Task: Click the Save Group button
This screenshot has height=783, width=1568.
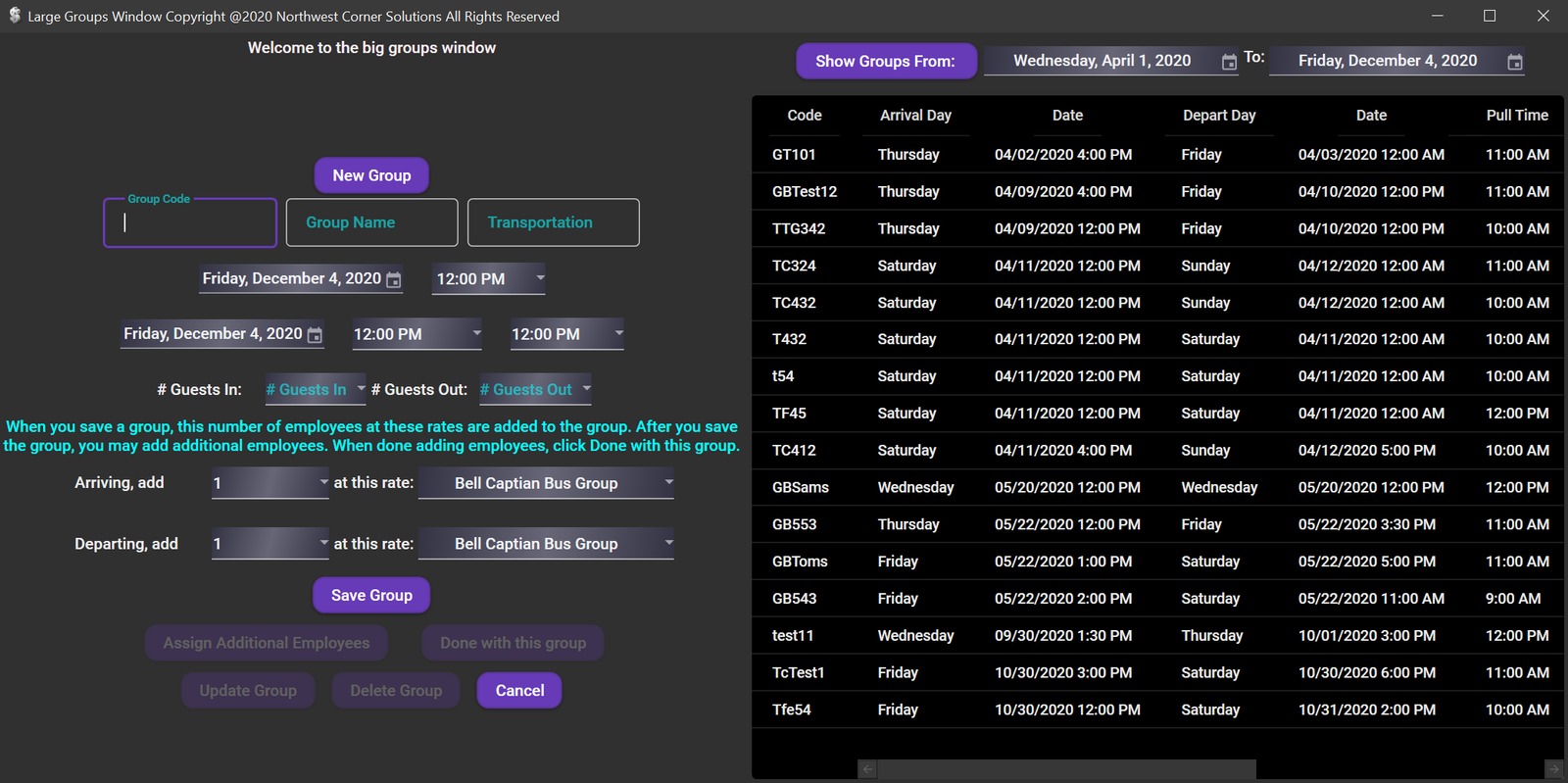Action: pos(371,595)
